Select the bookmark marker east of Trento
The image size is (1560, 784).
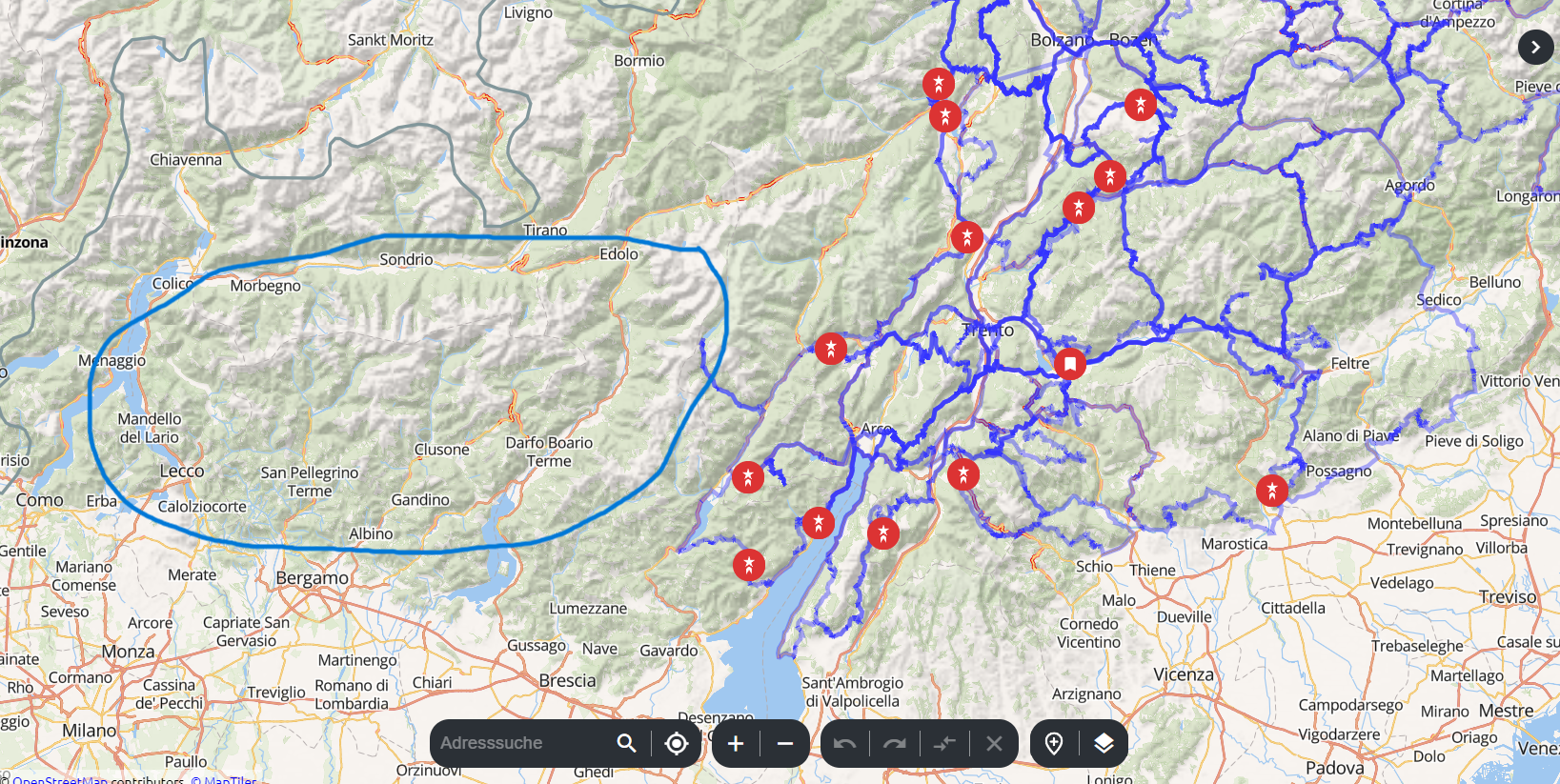1070,363
